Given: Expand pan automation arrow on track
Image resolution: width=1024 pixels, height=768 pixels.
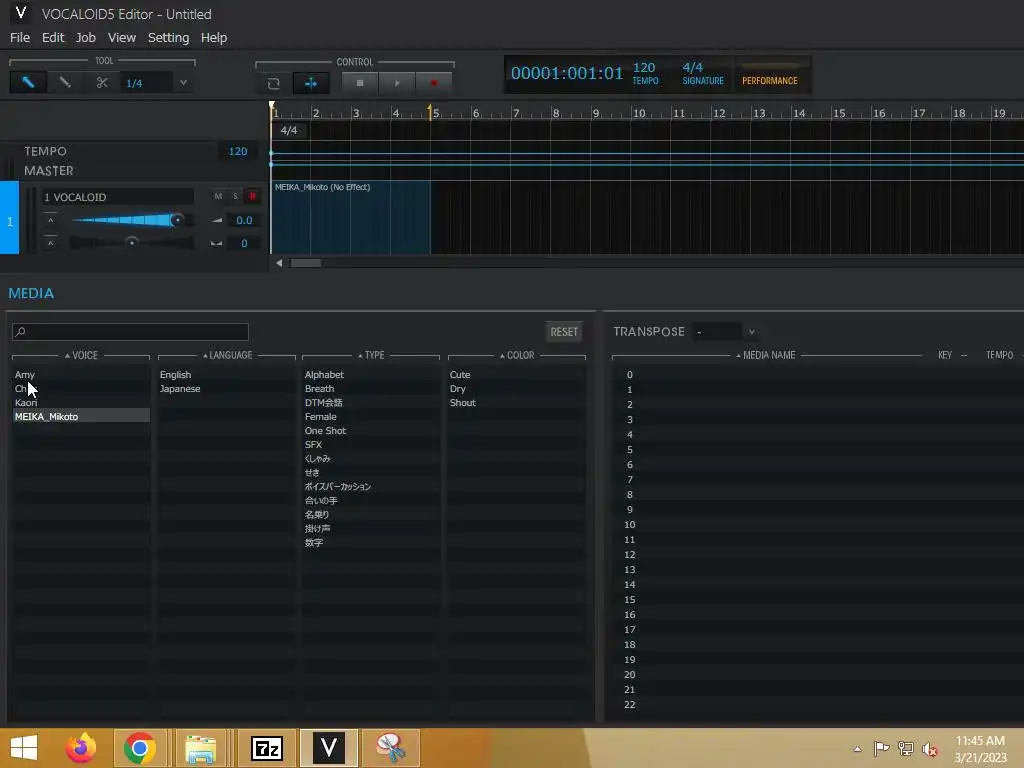Looking at the screenshot, I should click(50, 243).
